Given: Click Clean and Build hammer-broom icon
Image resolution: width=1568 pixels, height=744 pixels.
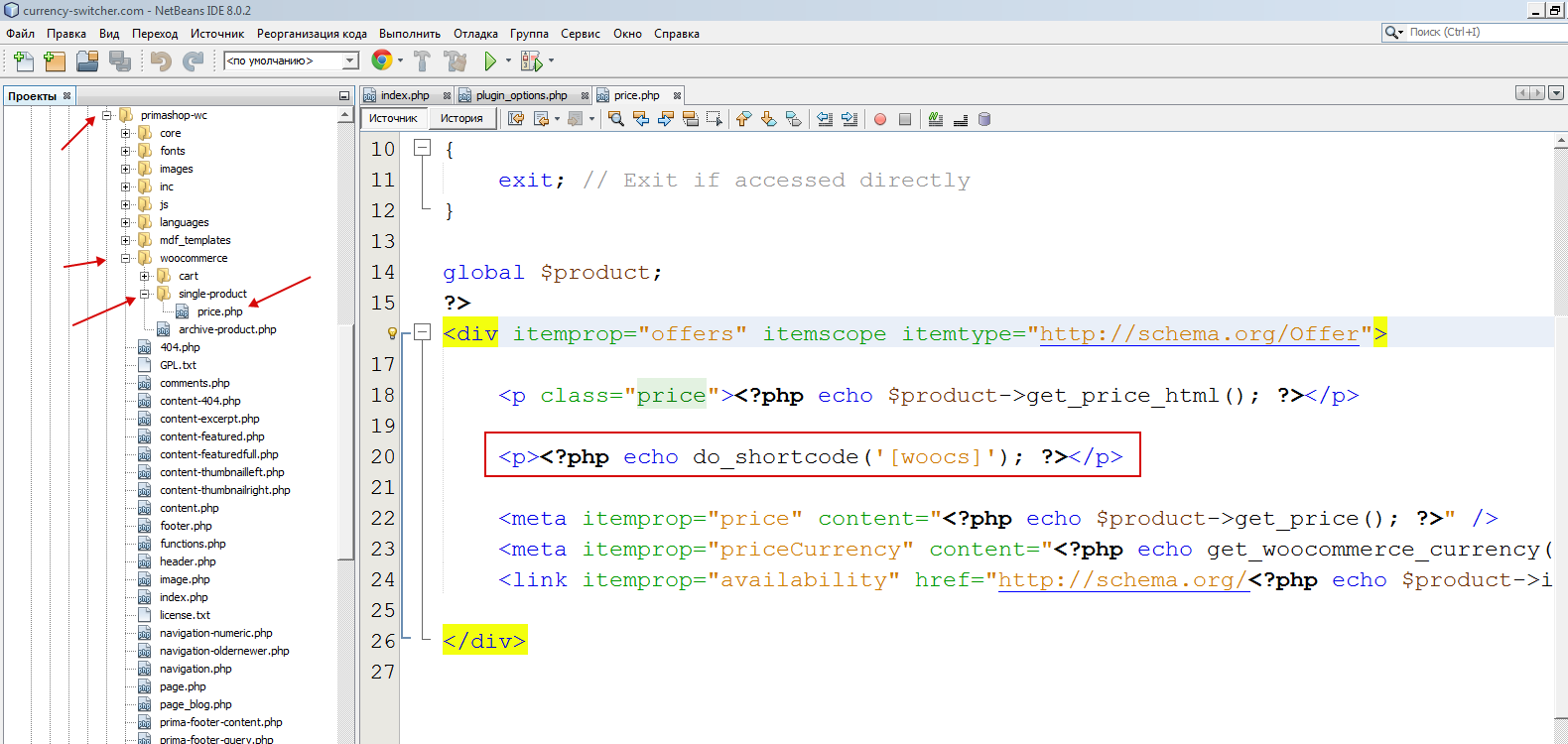Looking at the screenshot, I should coord(456,61).
